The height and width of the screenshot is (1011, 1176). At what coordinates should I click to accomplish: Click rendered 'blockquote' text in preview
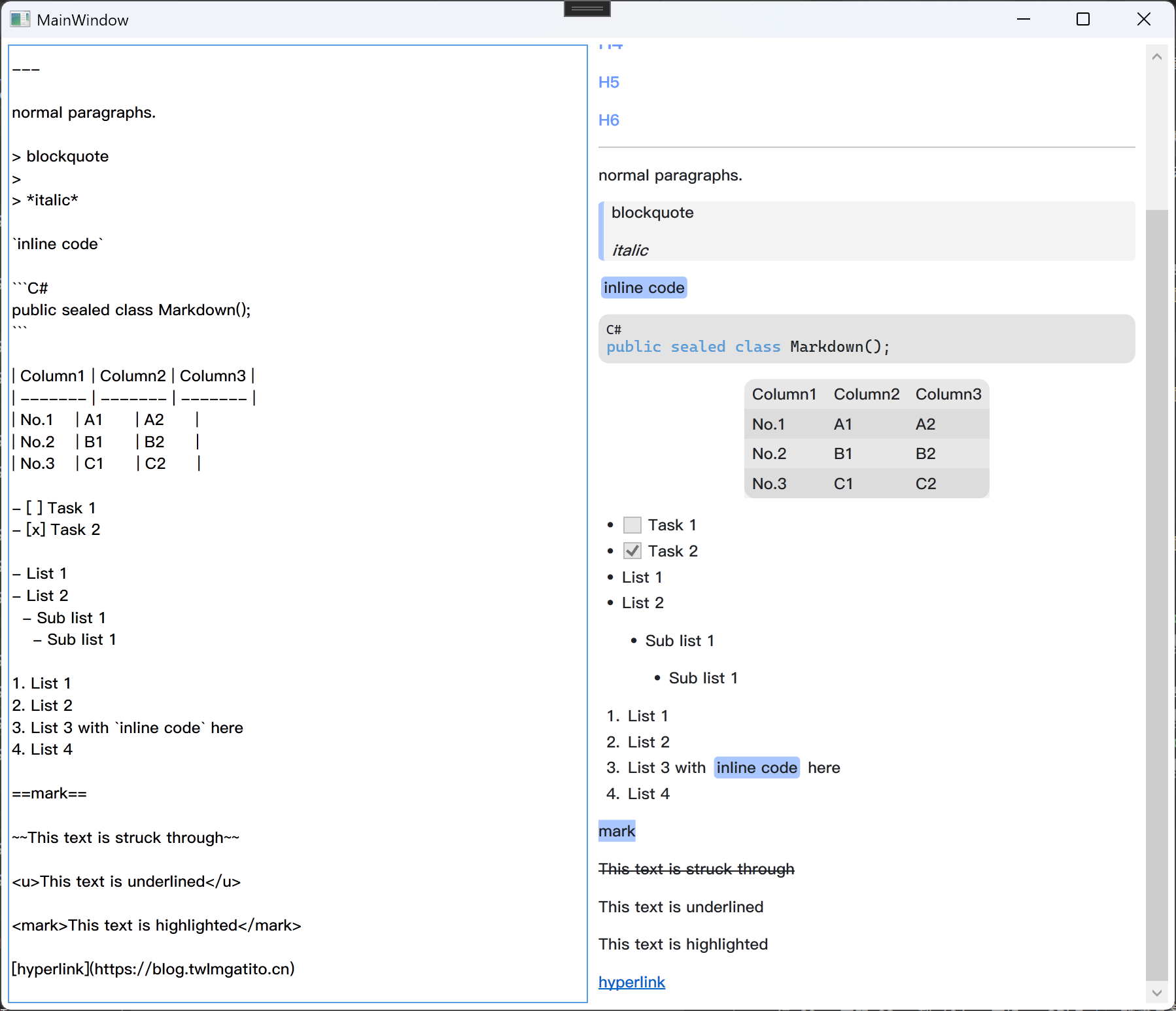tap(652, 213)
